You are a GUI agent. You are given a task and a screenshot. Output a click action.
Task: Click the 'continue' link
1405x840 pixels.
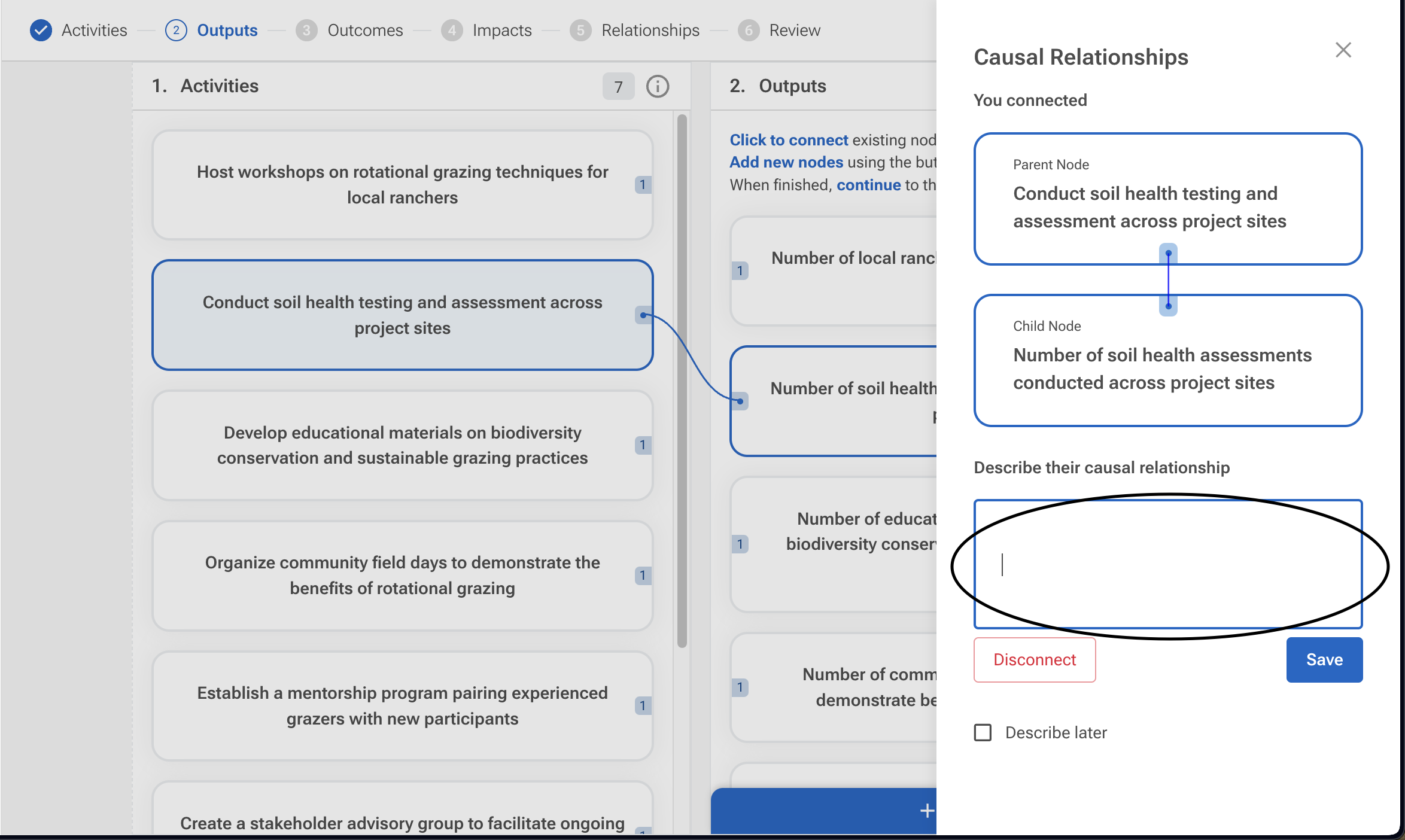click(x=868, y=185)
